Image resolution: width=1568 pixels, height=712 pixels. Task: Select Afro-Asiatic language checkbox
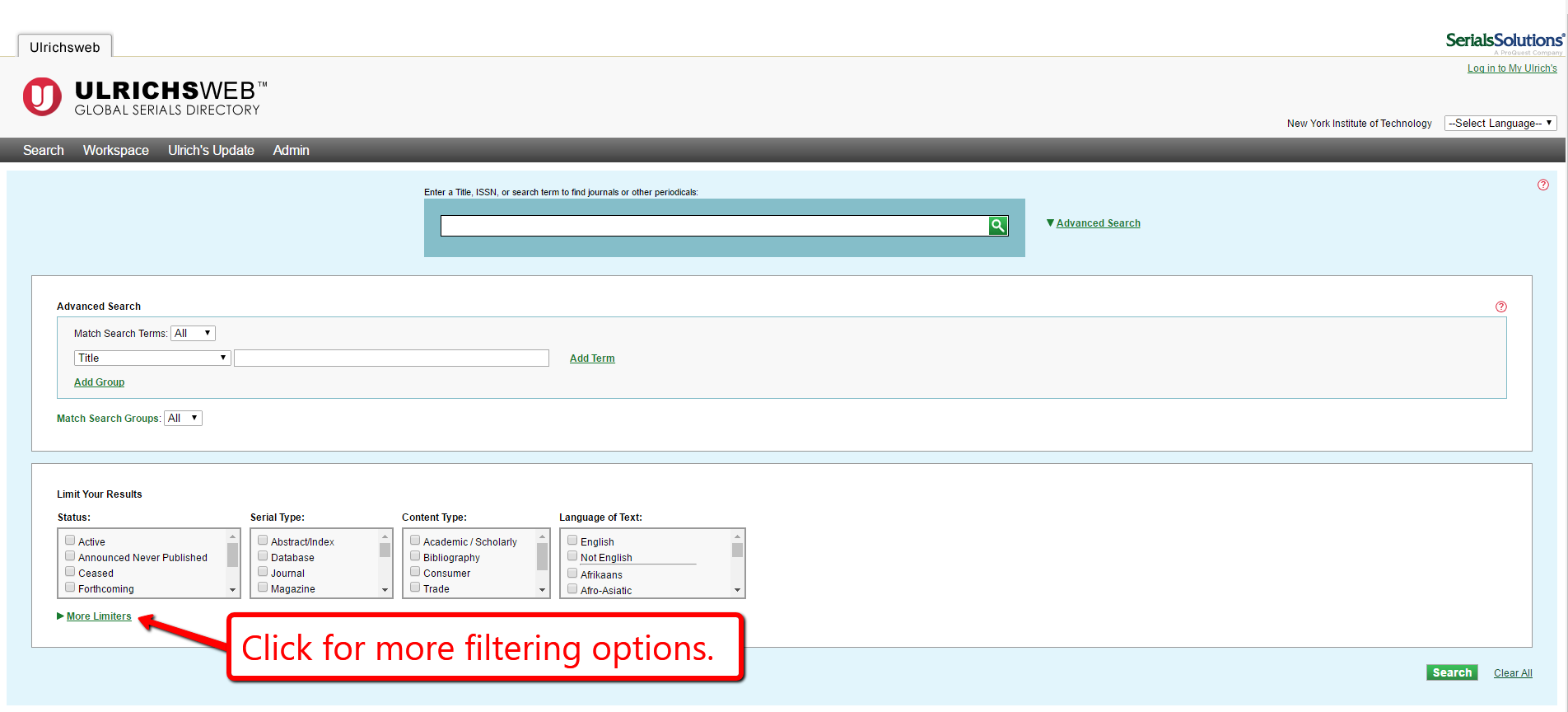(x=572, y=589)
